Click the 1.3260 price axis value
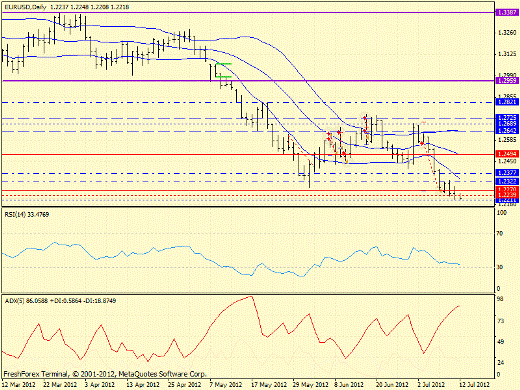This screenshot has height=390, width=520. pyautogui.click(x=507, y=33)
